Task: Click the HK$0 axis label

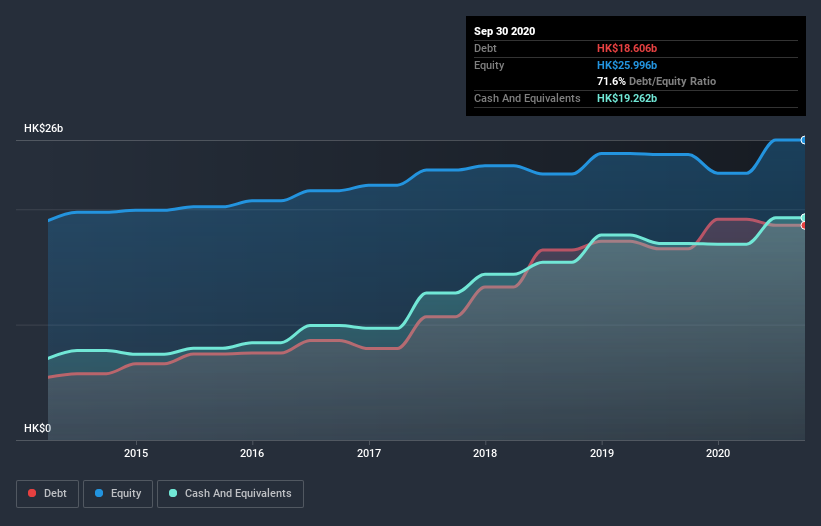Action: pos(38,428)
